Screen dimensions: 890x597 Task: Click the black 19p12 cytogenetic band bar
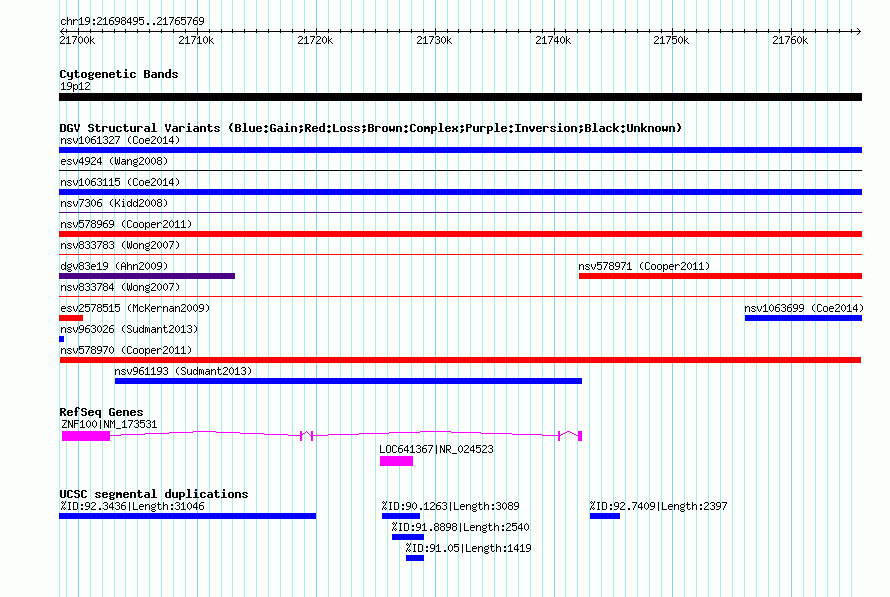[460, 97]
